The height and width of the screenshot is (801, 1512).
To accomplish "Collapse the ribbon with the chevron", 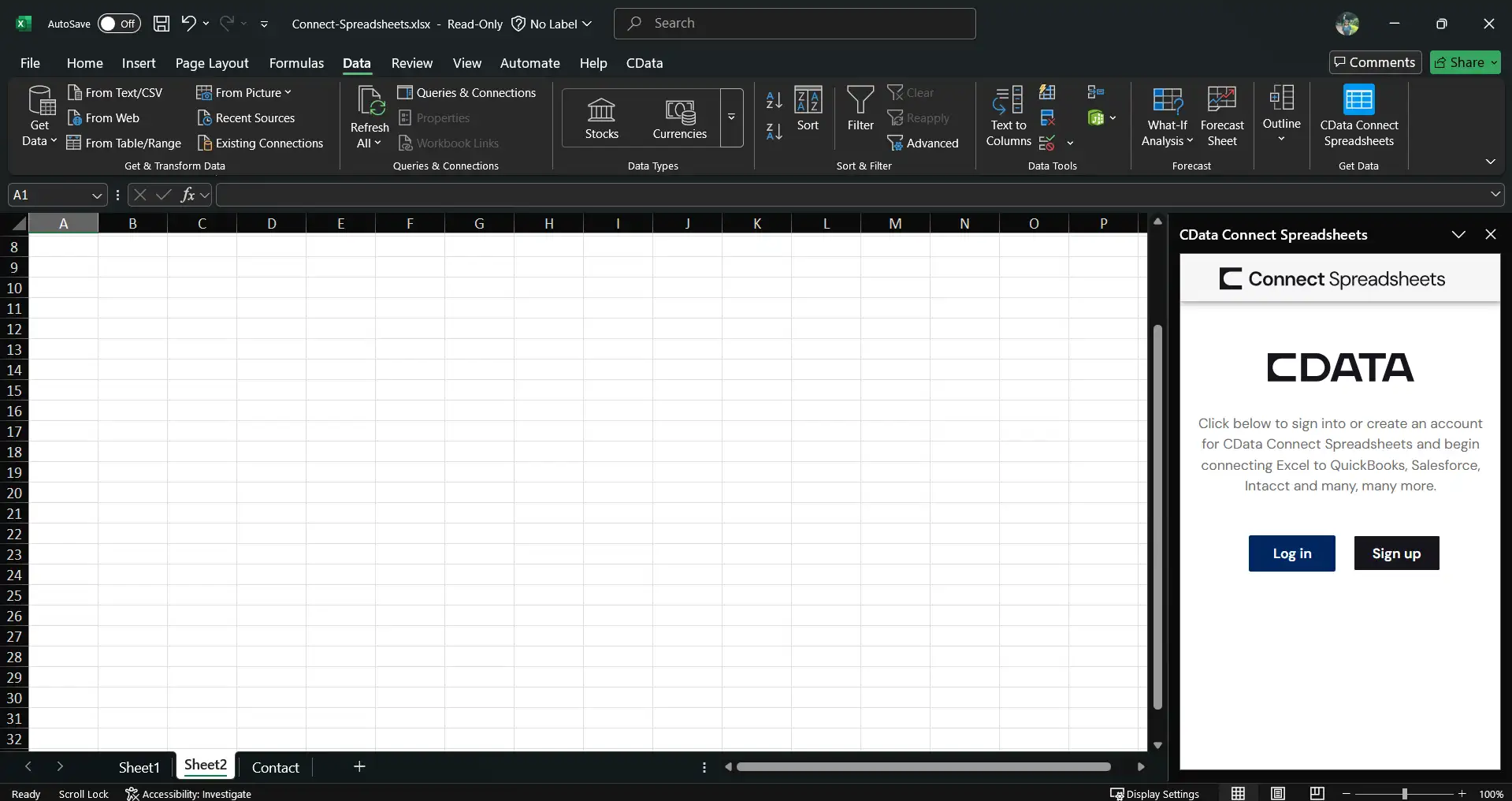I will pyautogui.click(x=1490, y=162).
